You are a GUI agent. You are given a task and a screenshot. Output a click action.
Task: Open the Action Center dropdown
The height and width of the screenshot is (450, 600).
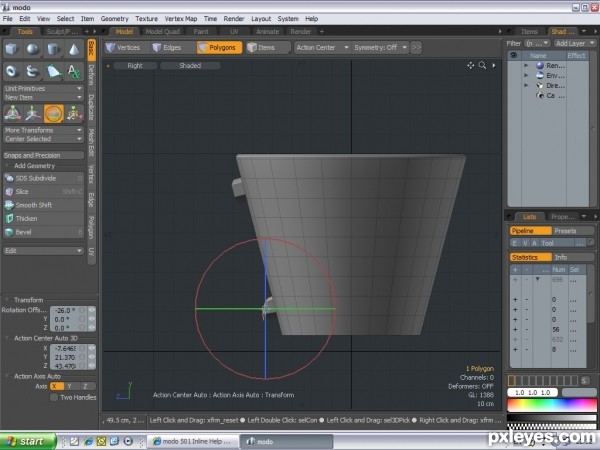tap(322, 47)
